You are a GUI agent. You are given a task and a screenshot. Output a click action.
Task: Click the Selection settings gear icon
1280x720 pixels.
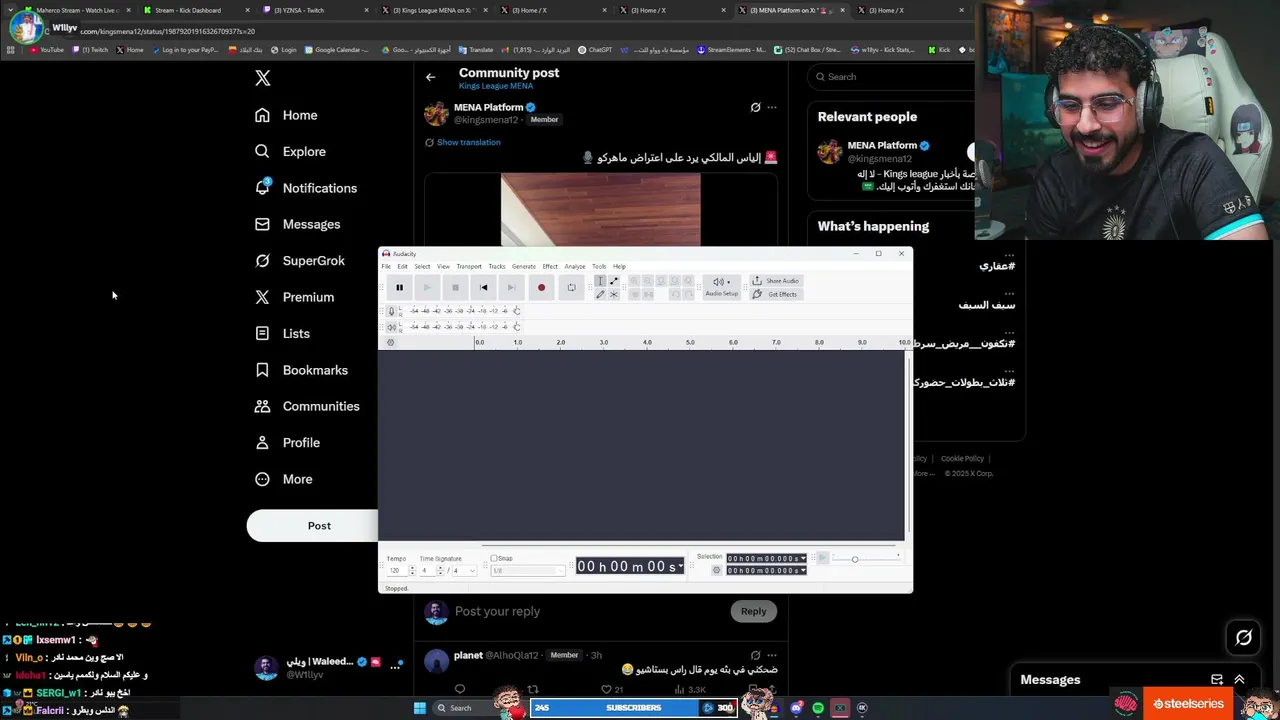(x=716, y=570)
